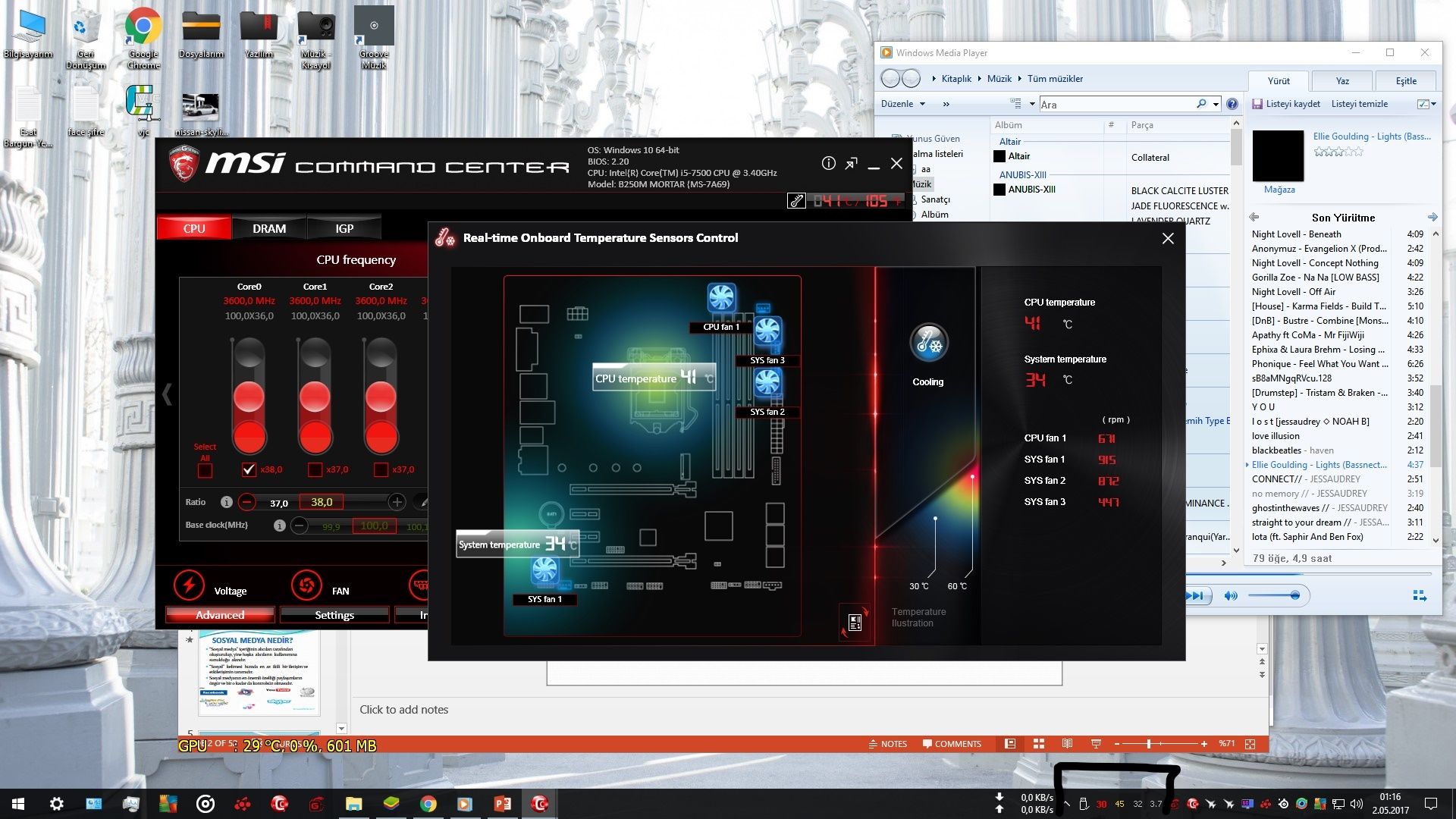Screen dimensions: 1456x819
Task: Click the Listeyi temizle link
Action: click(1359, 104)
